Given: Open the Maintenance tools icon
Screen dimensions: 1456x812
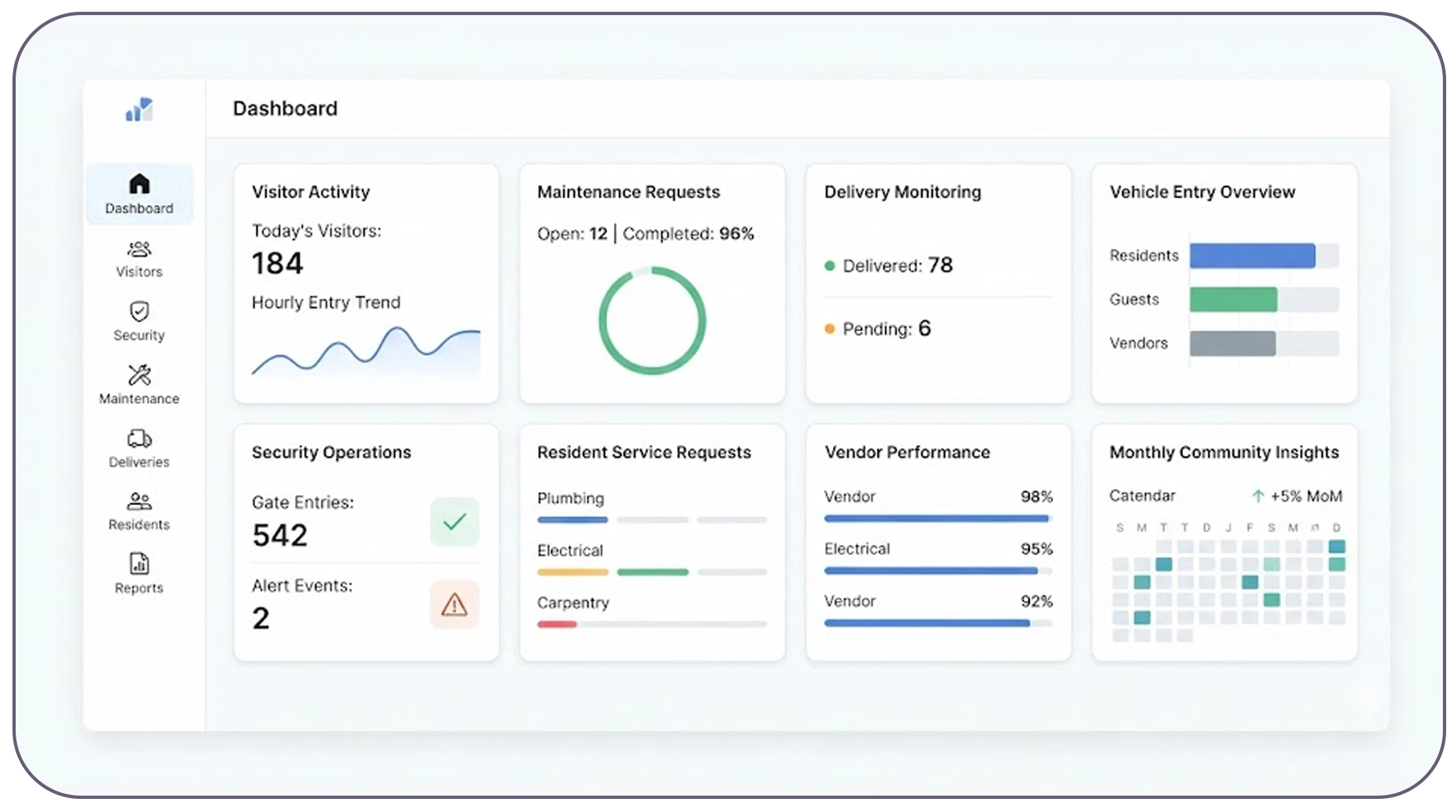Looking at the screenshot, I should coord(139,375).
